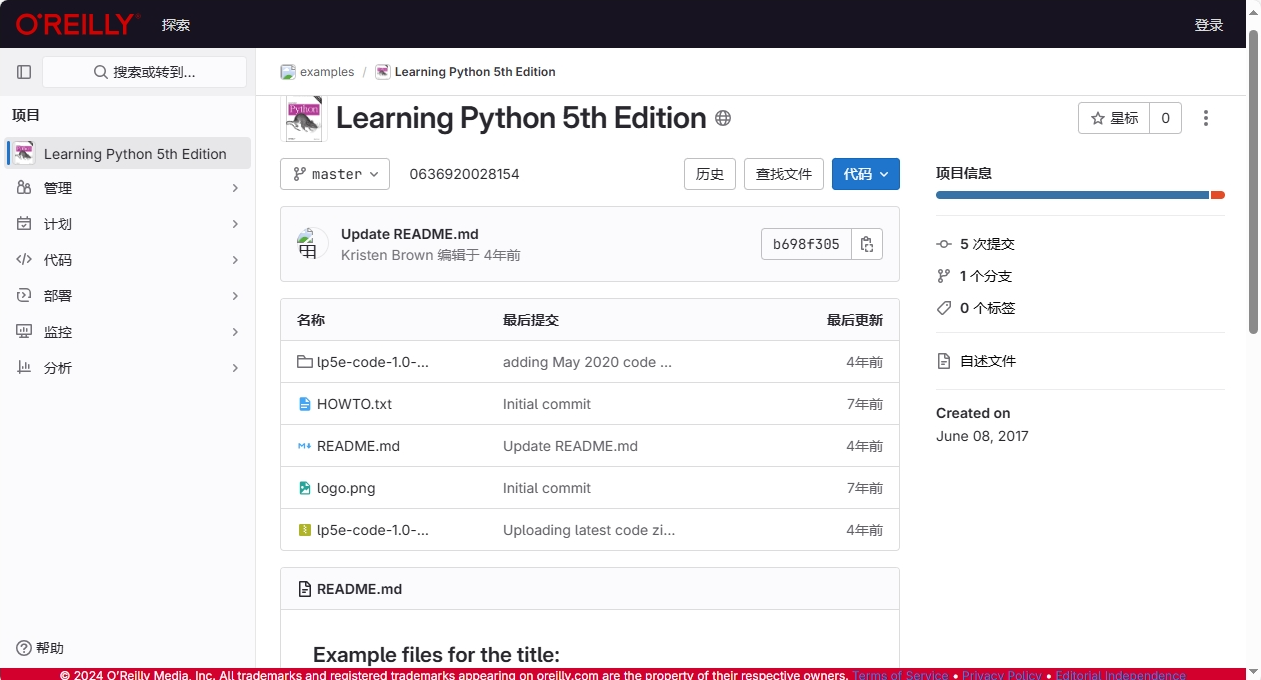Click the logo.png image file icon
The width and height of the screenshot is (1261, 680).
pos(305,488)
